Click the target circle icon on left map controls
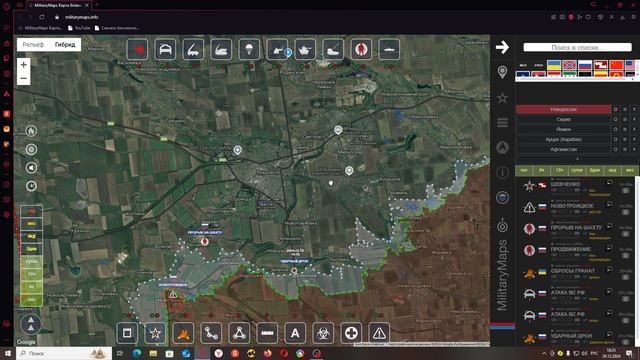This screenshot has width=640, height=360. 31,149
